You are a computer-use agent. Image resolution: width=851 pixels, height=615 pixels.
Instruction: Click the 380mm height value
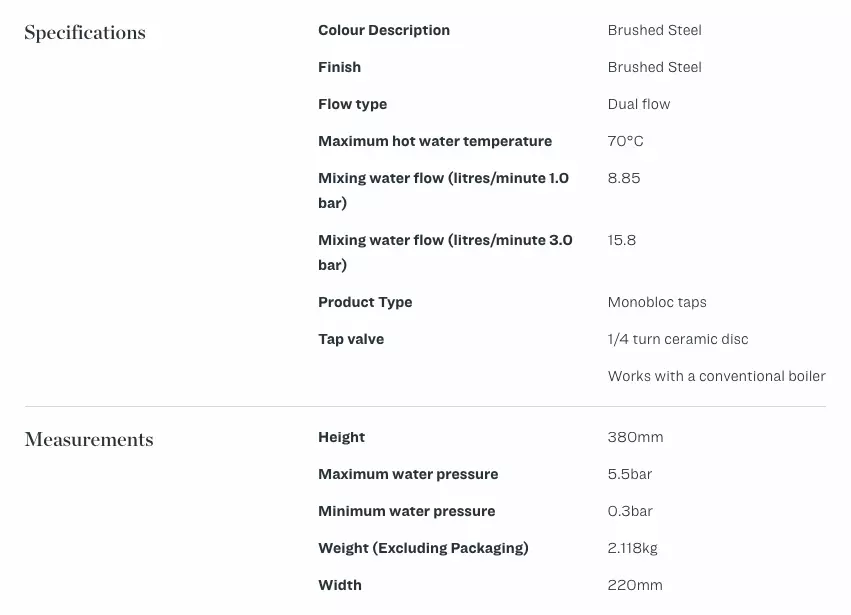(636, 437)
